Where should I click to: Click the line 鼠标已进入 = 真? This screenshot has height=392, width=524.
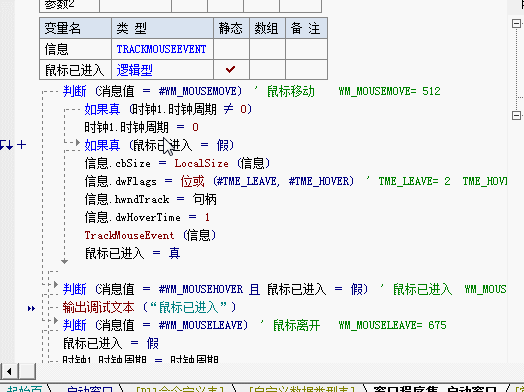[x=132, y=254]
